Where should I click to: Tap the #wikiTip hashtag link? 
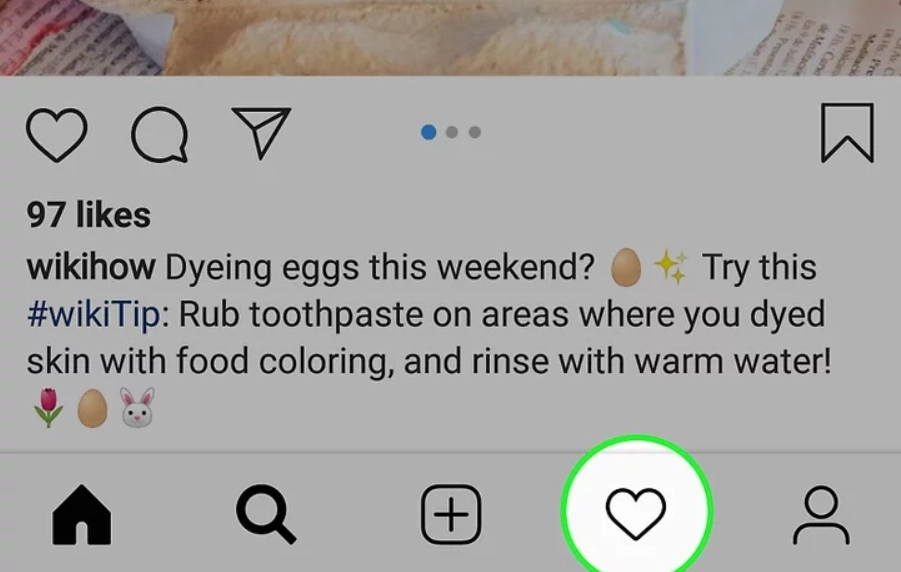[94, 314]
